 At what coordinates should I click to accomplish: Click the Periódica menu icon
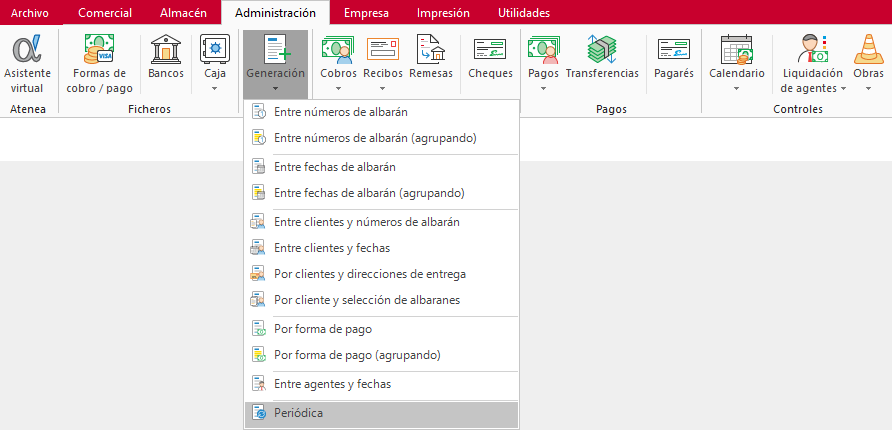click(x=258, y=413)
